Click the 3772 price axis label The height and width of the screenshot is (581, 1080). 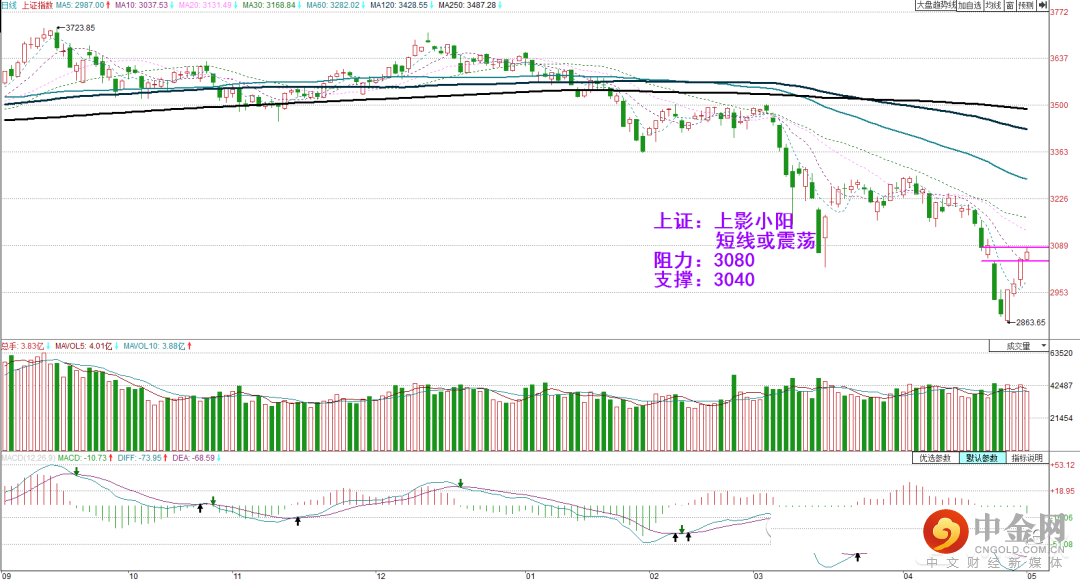[1059, 12]
